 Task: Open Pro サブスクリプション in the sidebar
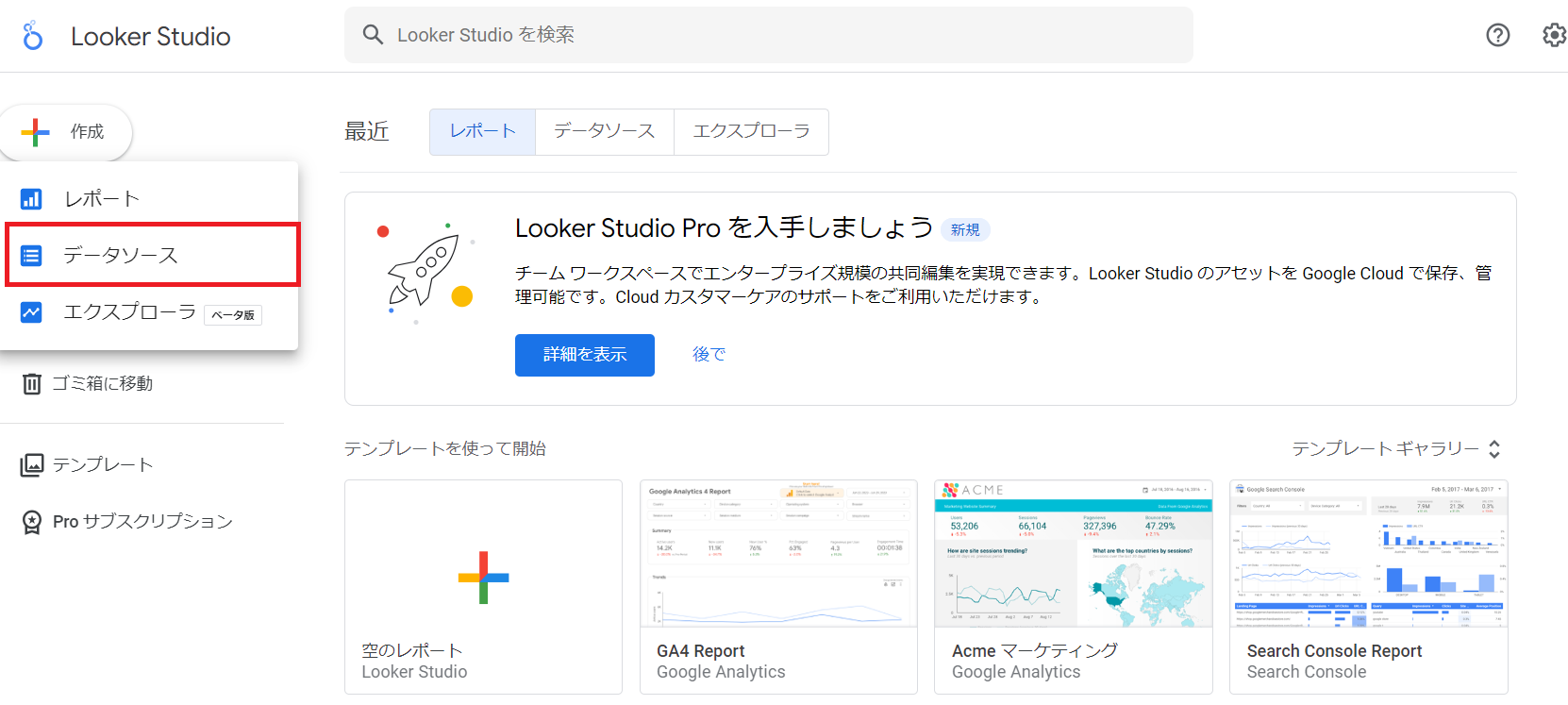(127, 522)
